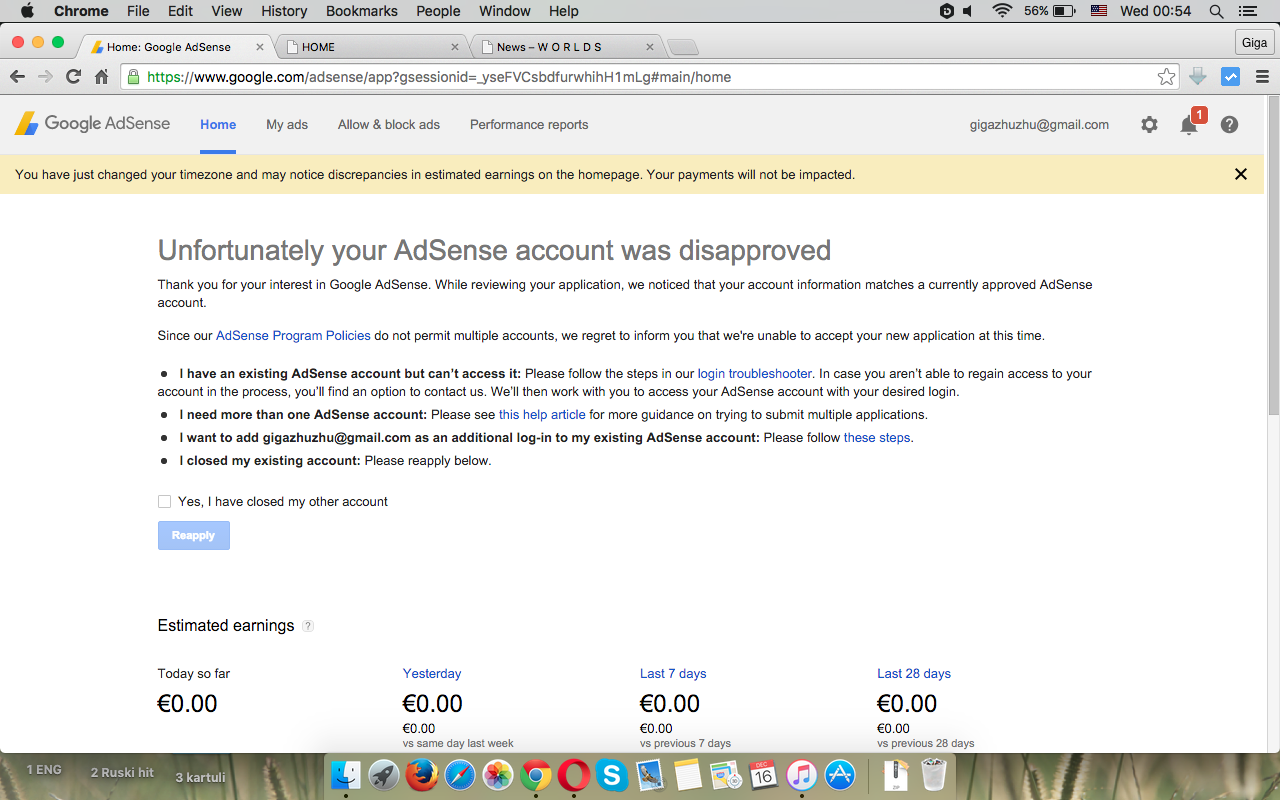This screenshot has height=800, width=1280.
Task: Open the login troubleshooter link
Action: pos(755,374)
